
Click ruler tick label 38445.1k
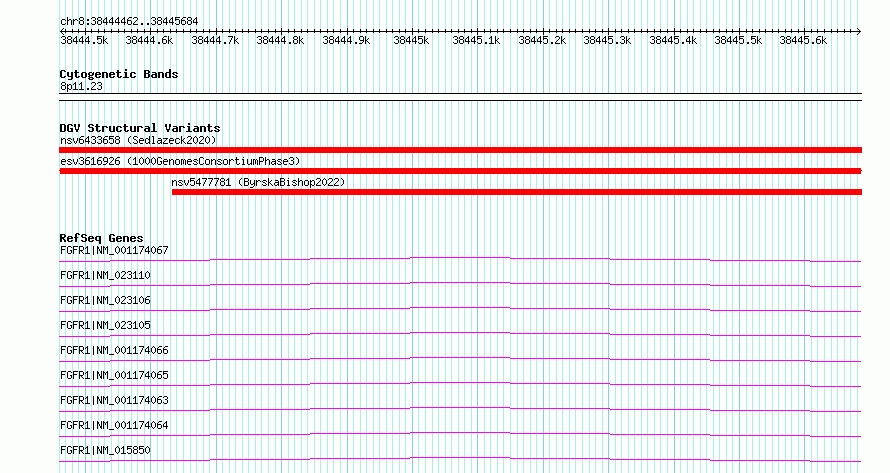[x=476, y=40]
